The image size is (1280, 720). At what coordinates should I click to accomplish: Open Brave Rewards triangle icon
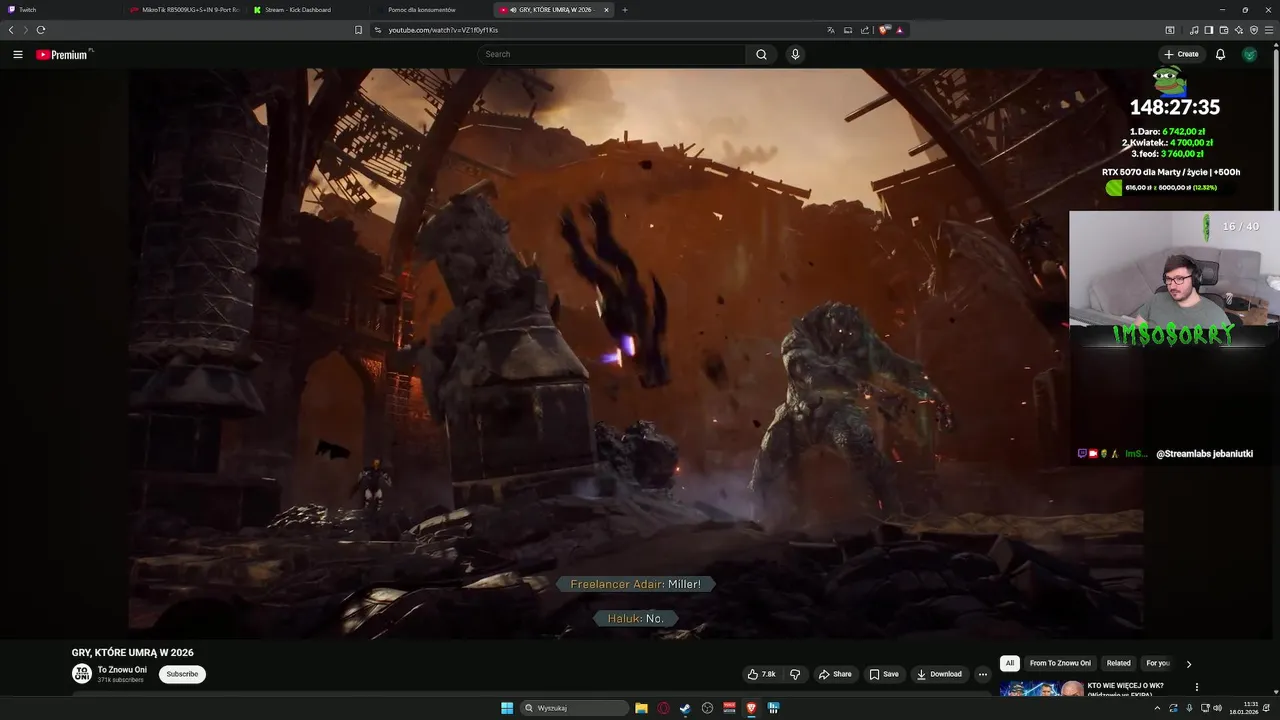pyautogui.click(x=900, y=30)
